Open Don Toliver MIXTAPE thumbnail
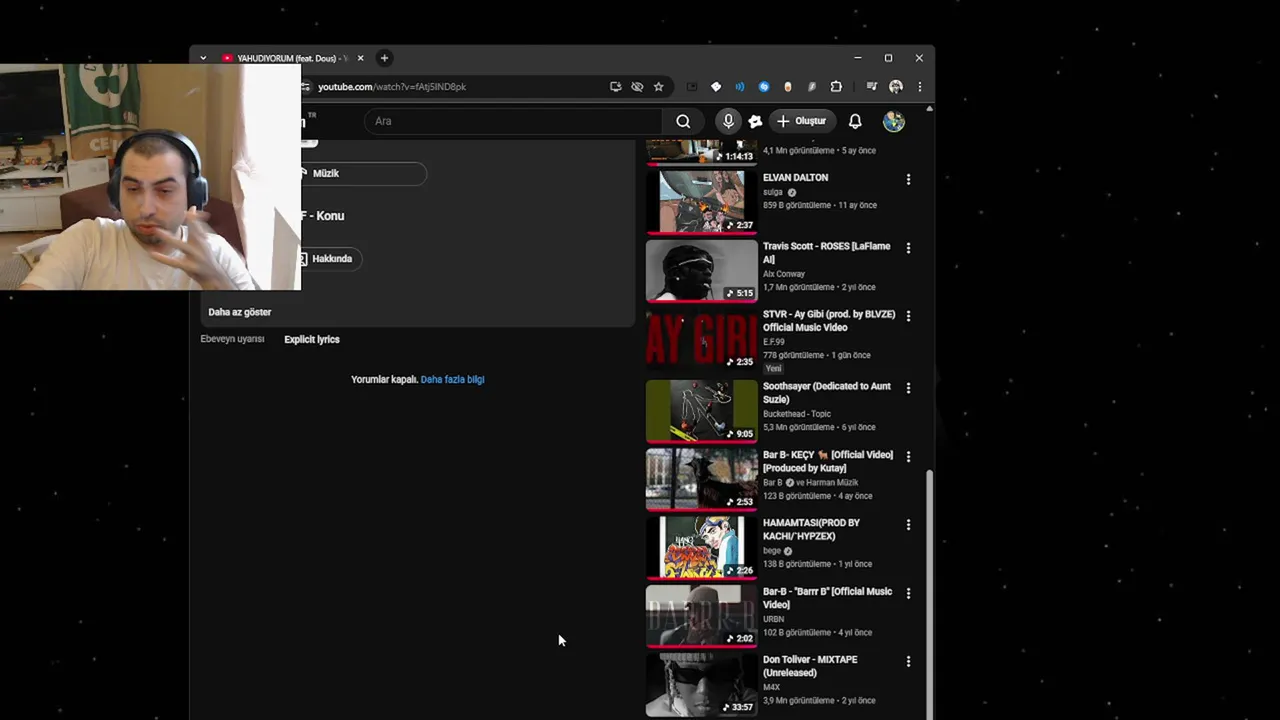The width and height of the screenshot is (1280, 720). coord(701,684)
